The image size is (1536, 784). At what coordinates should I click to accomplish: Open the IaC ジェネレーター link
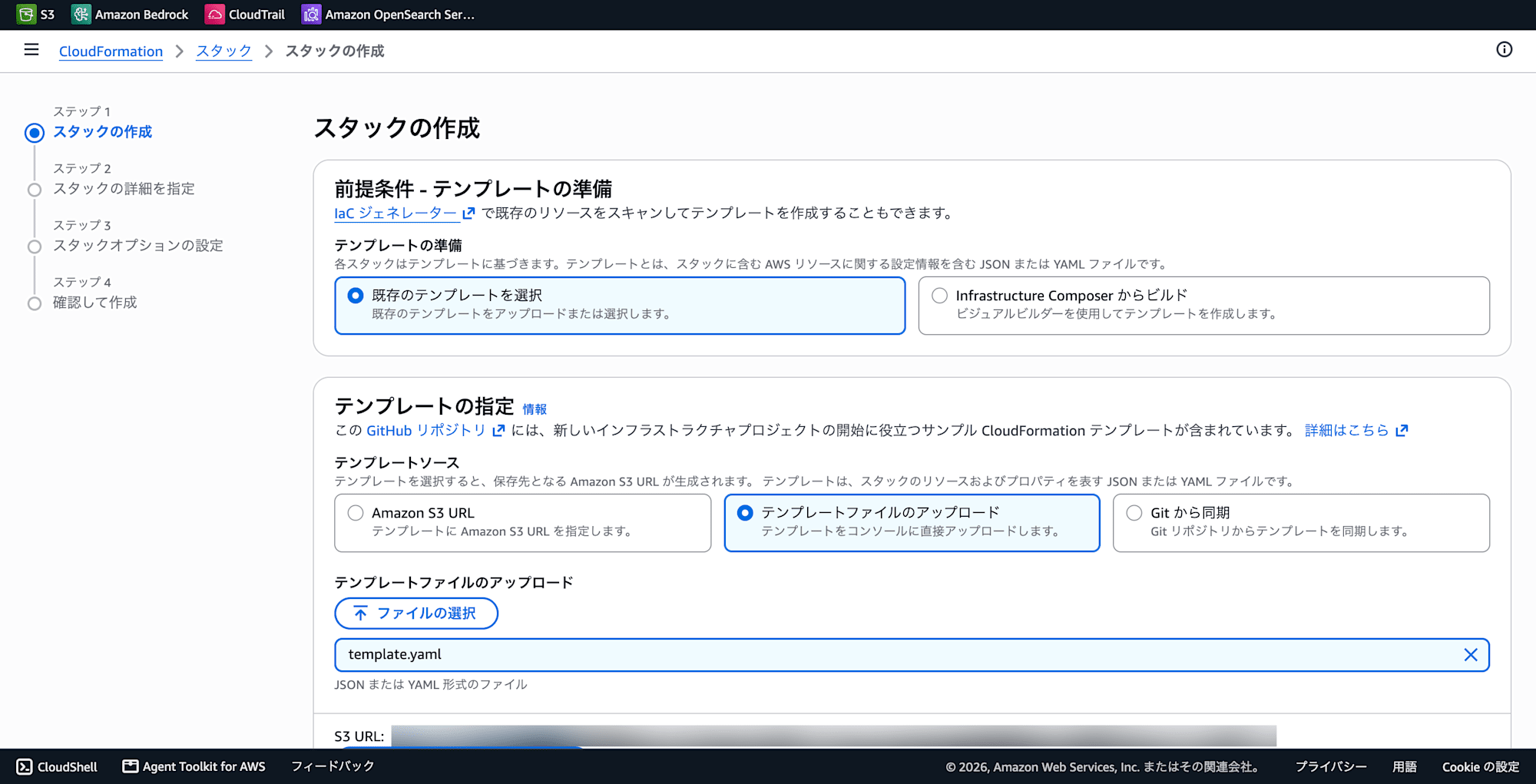[x=396, y=213]
